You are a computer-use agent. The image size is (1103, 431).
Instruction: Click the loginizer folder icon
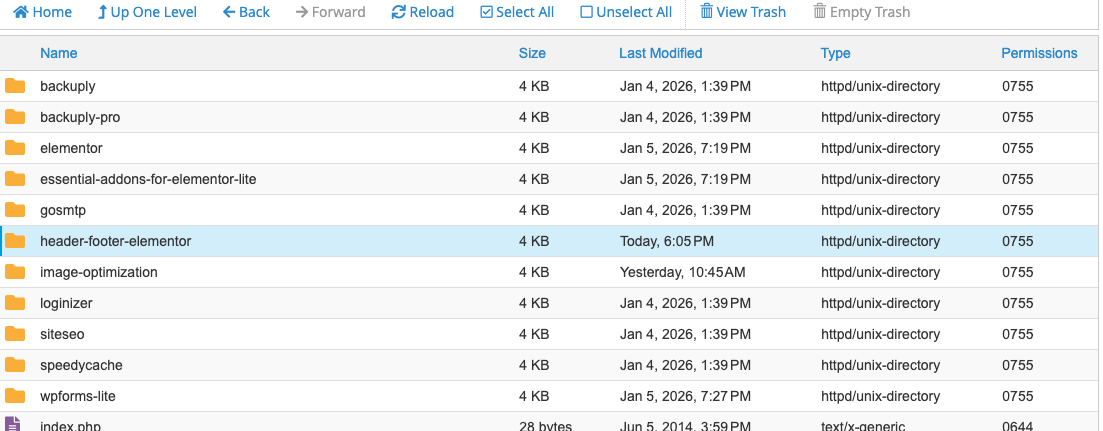coord(15,303)
